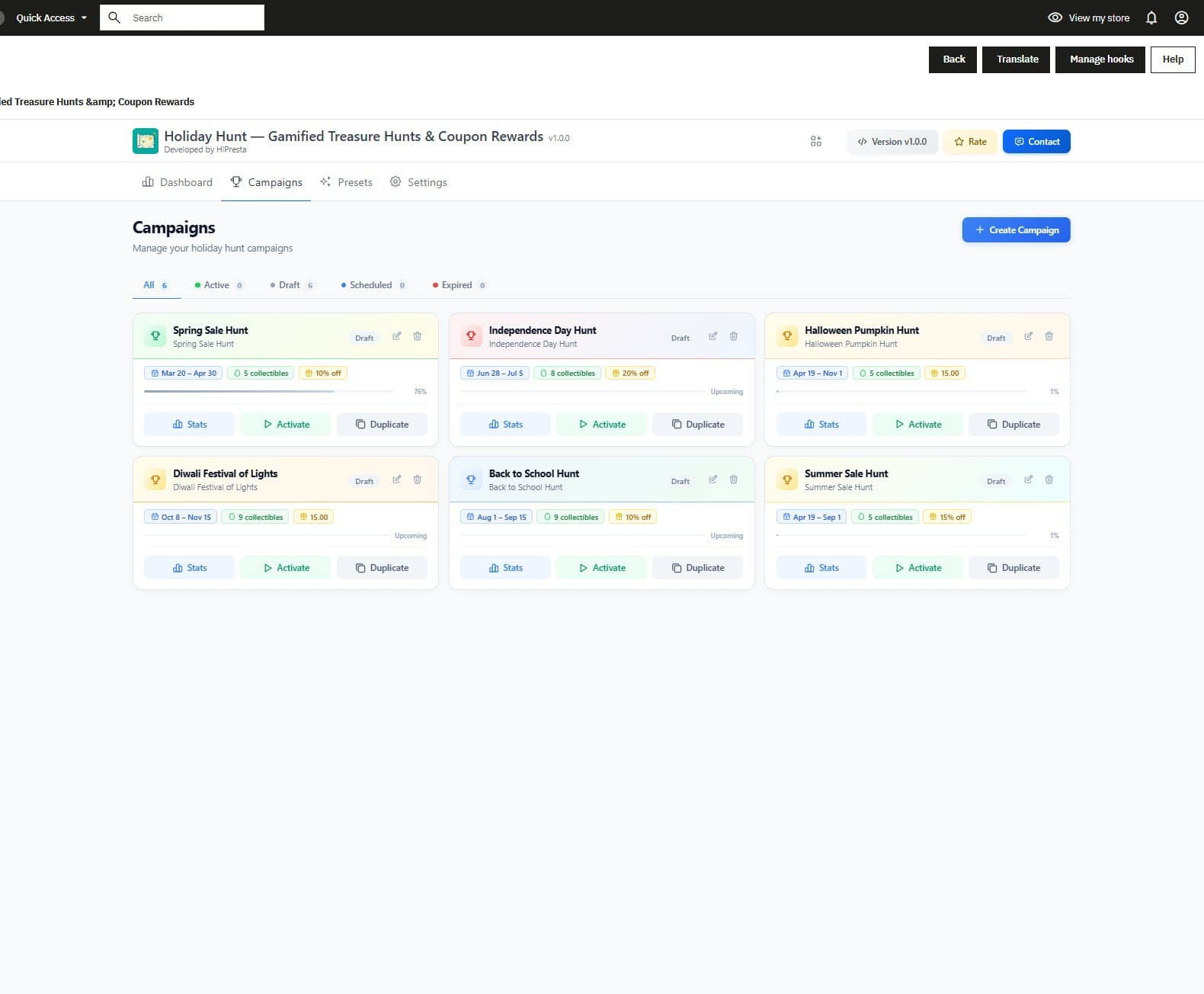Click the Halloween Pumpkin Hunt progress bar

(901, 391)
